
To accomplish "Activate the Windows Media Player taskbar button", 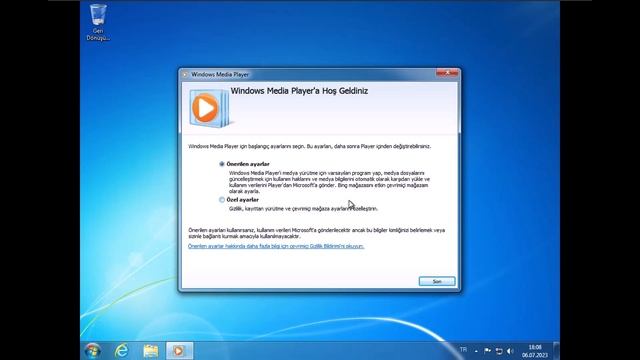I will [179, 351].
